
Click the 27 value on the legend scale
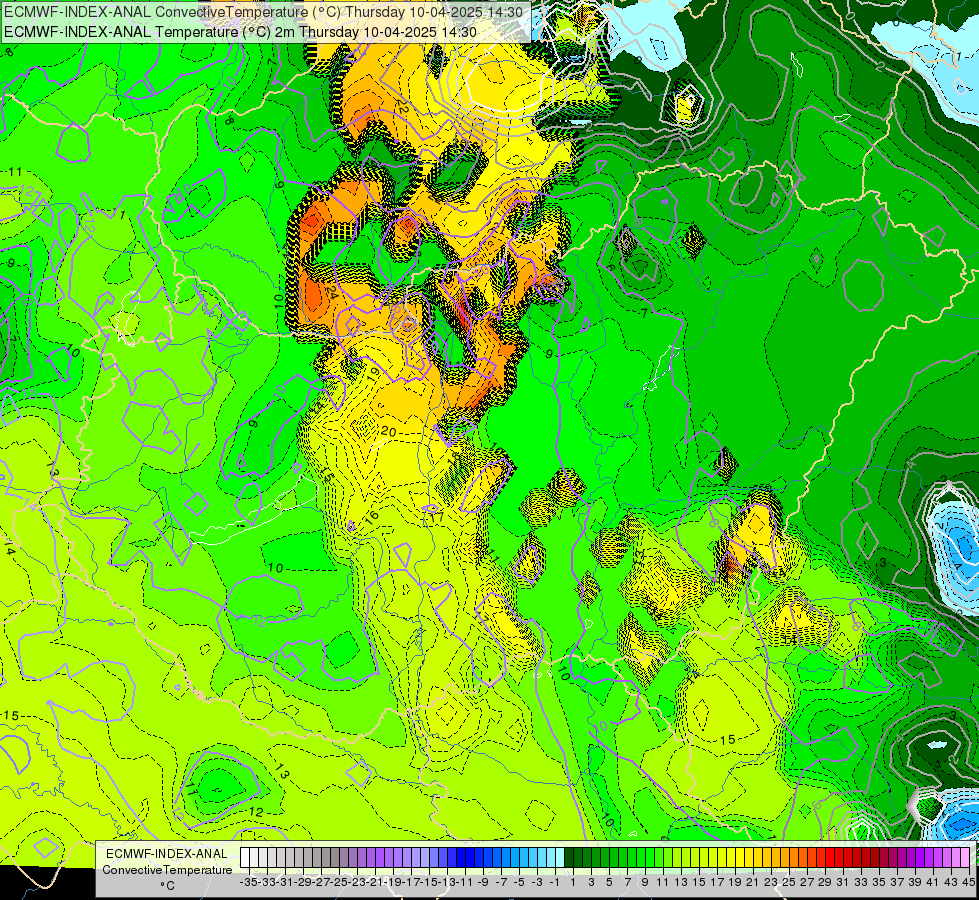[807, 881]
